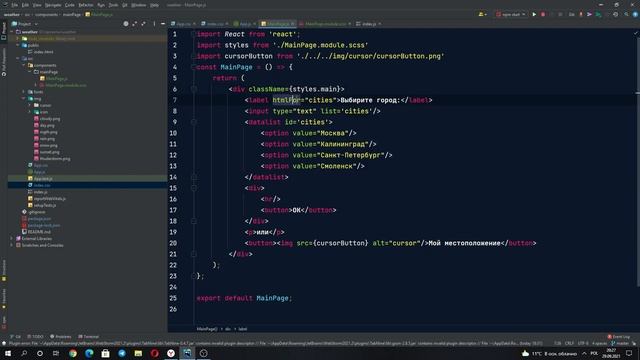The width and height of the screenshot is (640, 360).
Task: Click the fold toggle at line 6
Action: coord(193,89)
